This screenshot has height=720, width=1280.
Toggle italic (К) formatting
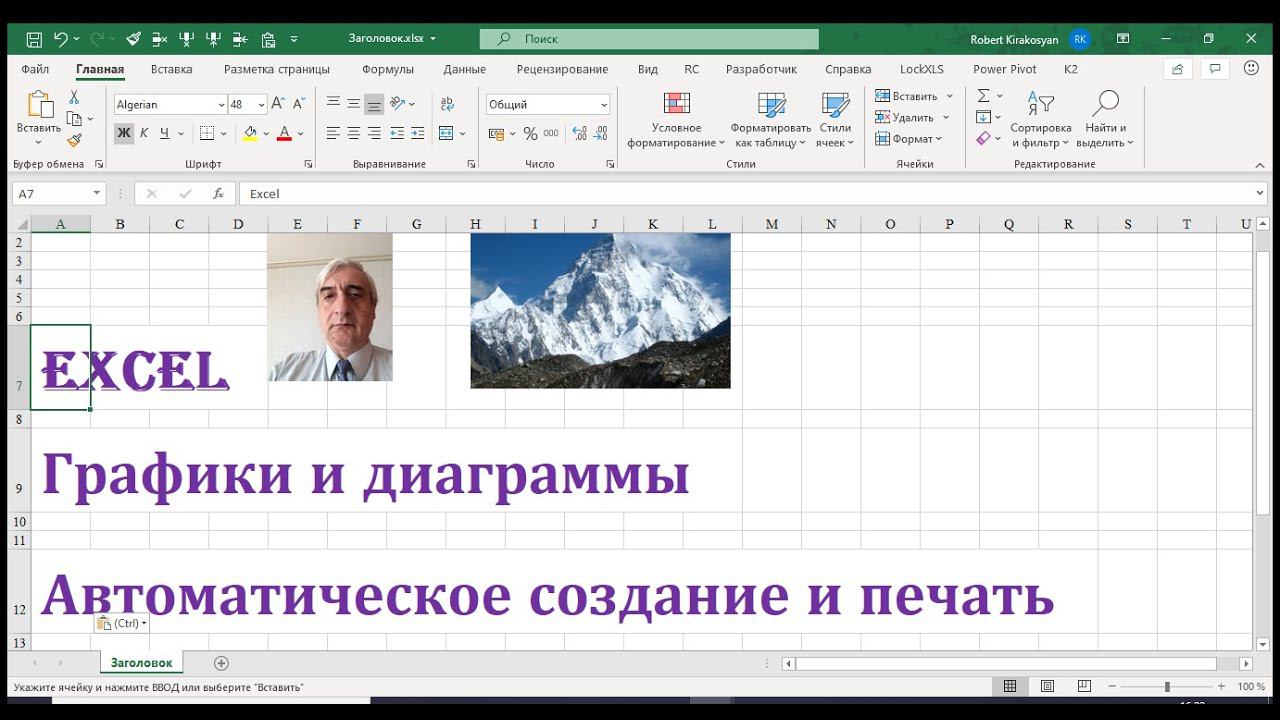point(144,133)
